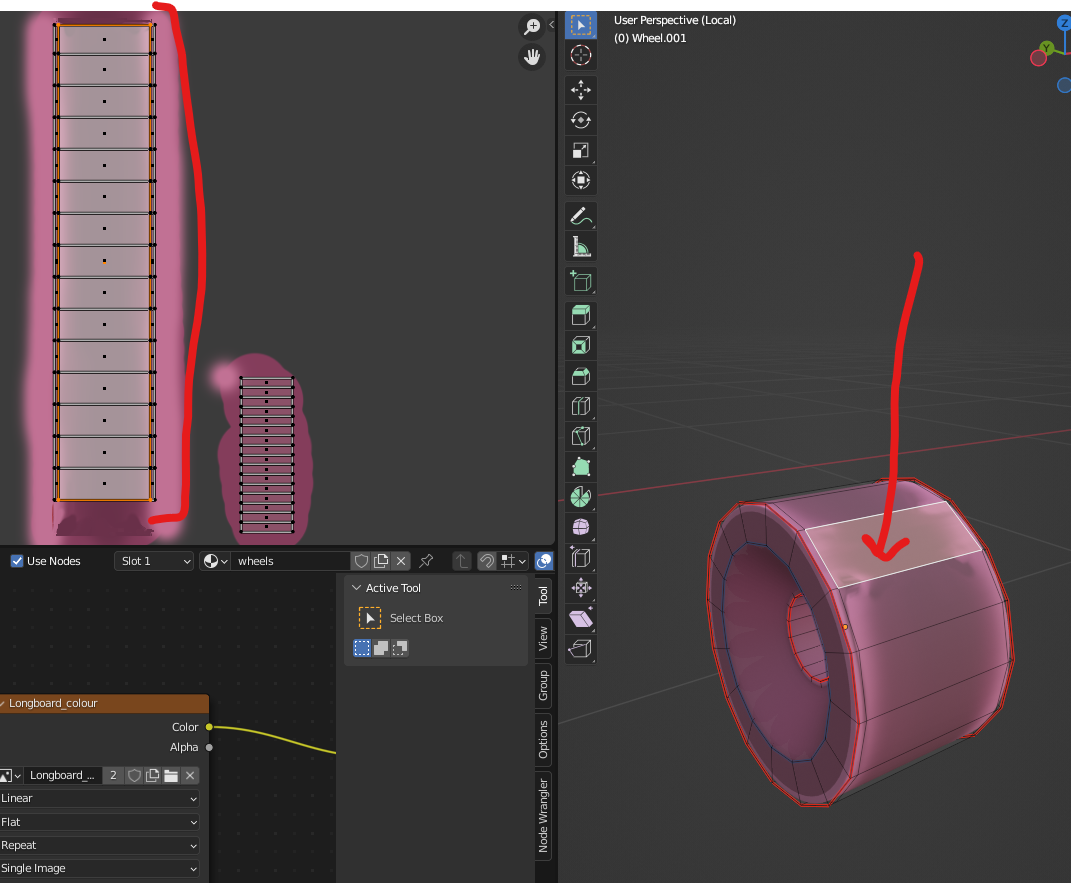Toggle the node editor overlay button
Image resolution: width=1071 pixels, height=883 pixels.
tap(544, 561)
